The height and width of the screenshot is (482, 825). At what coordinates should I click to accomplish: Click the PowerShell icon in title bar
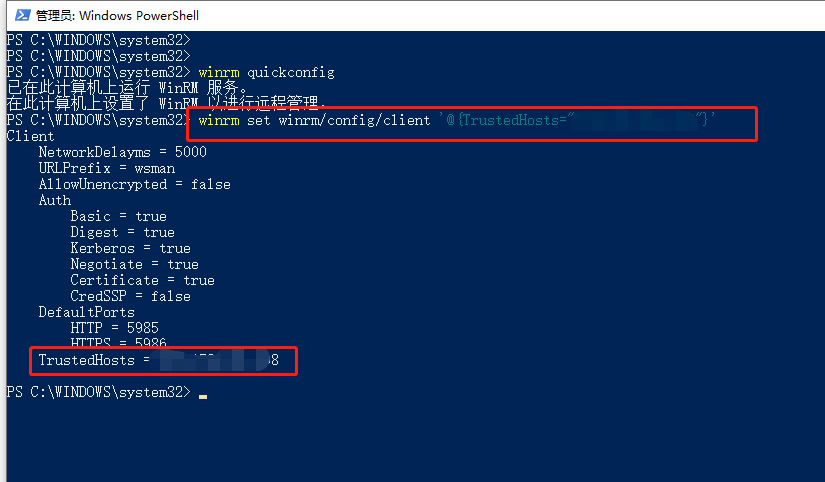(22, 15)
